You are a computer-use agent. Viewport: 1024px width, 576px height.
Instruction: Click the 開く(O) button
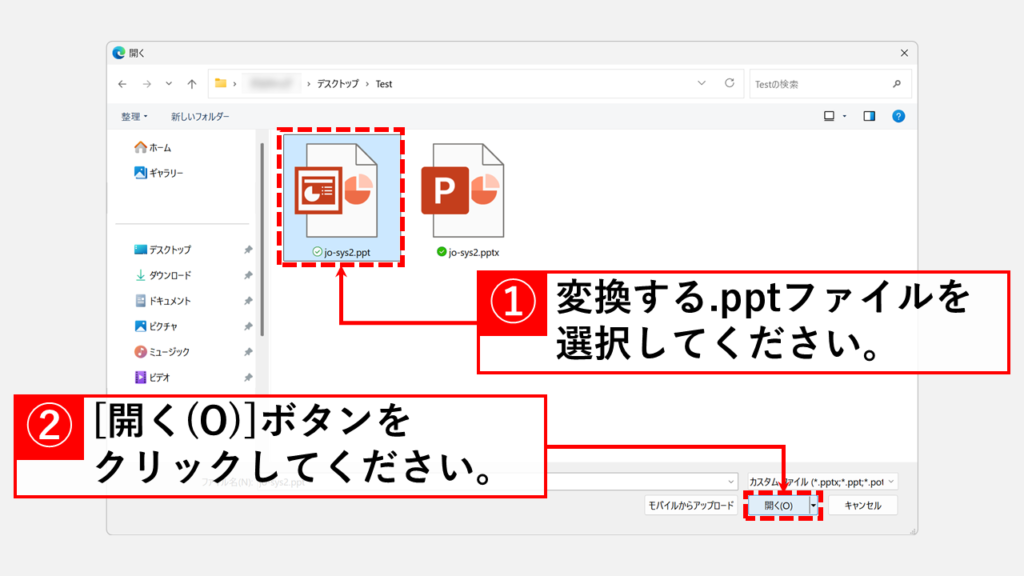coord(778,505)
